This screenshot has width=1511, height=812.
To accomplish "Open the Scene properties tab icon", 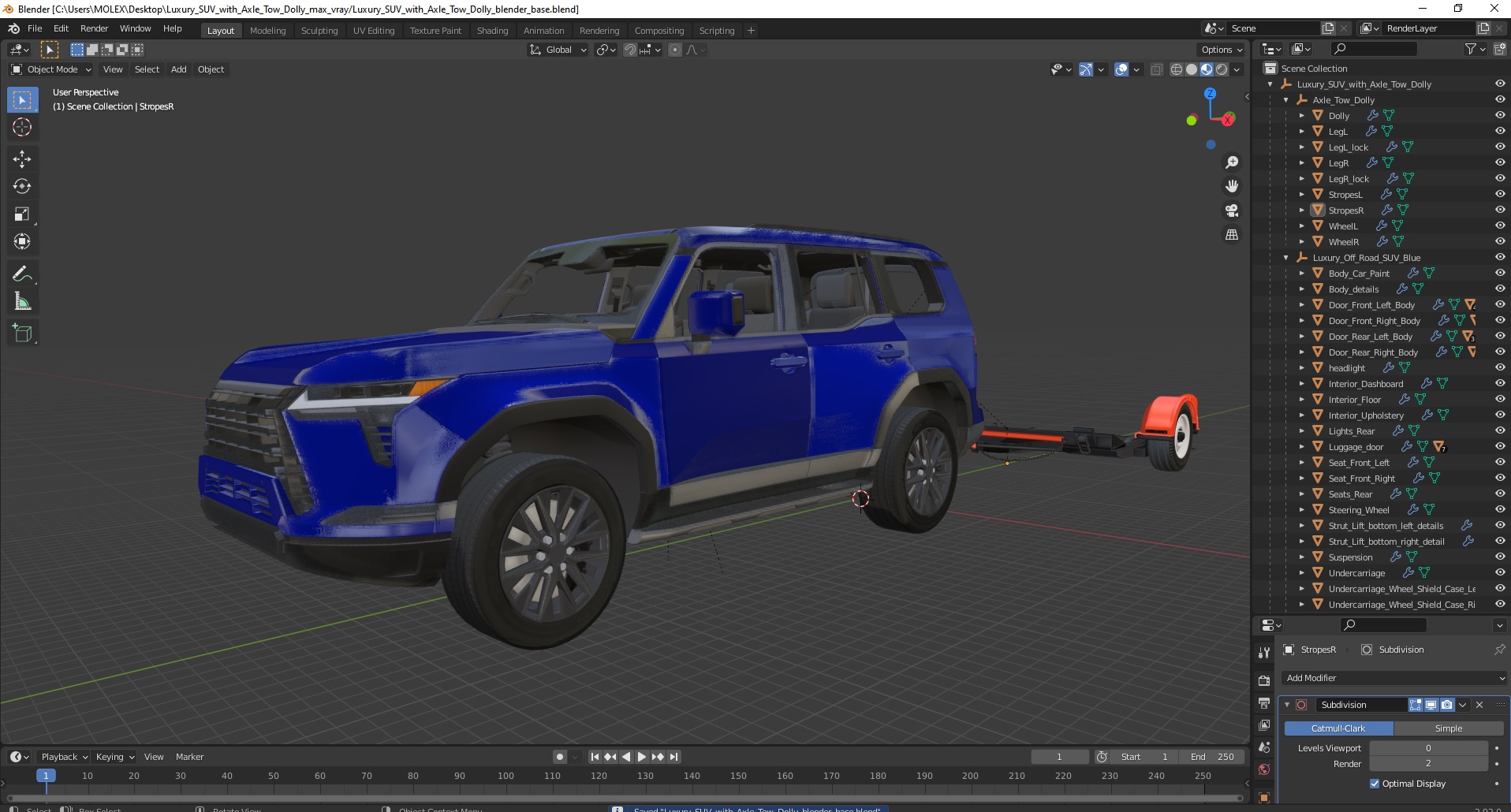I will pos(1264,747).
